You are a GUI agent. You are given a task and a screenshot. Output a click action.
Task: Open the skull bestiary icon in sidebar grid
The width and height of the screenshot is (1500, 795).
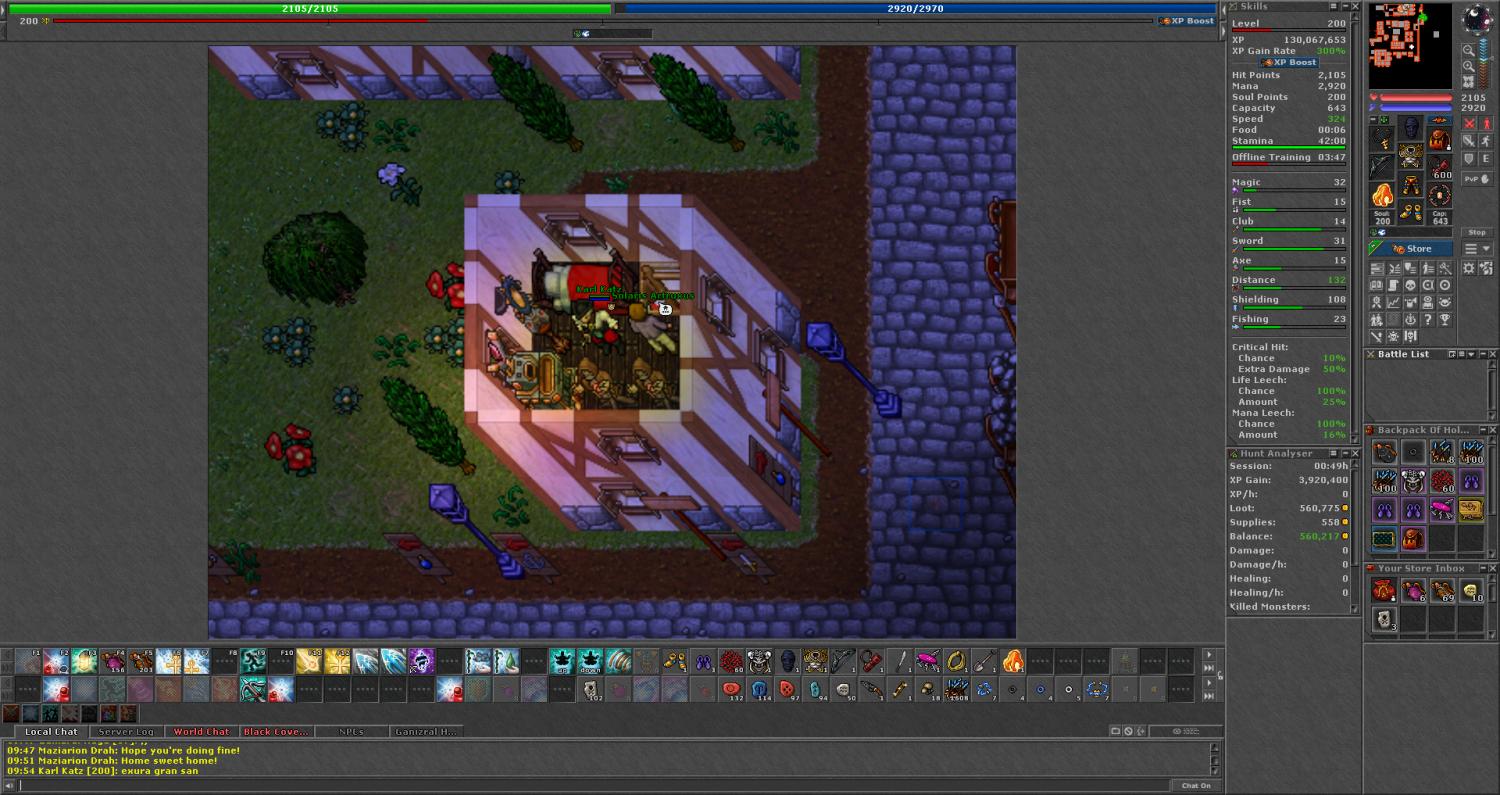1410,285
